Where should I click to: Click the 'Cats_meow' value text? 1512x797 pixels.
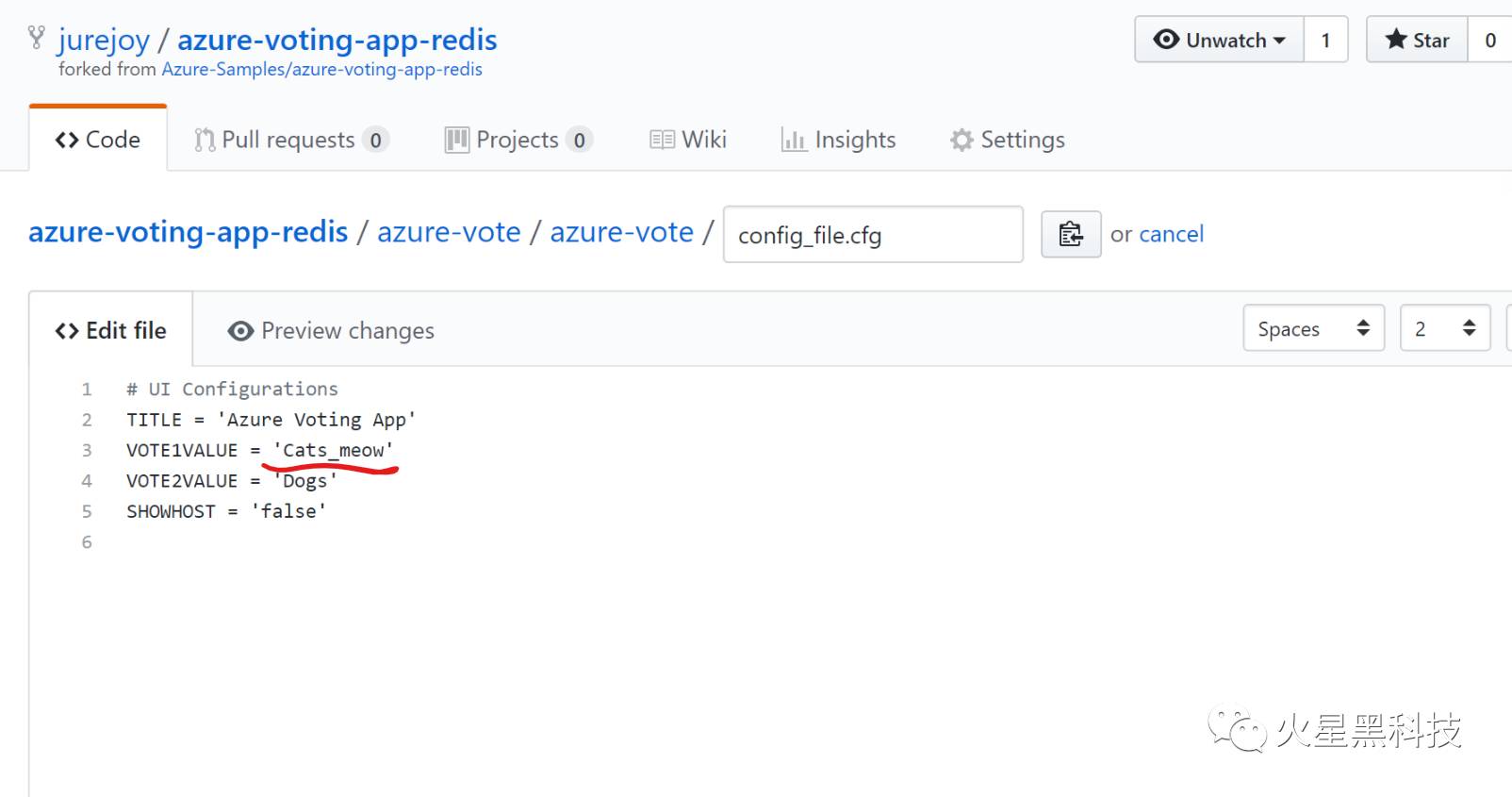pyautogui.click(x=334, y=450)
